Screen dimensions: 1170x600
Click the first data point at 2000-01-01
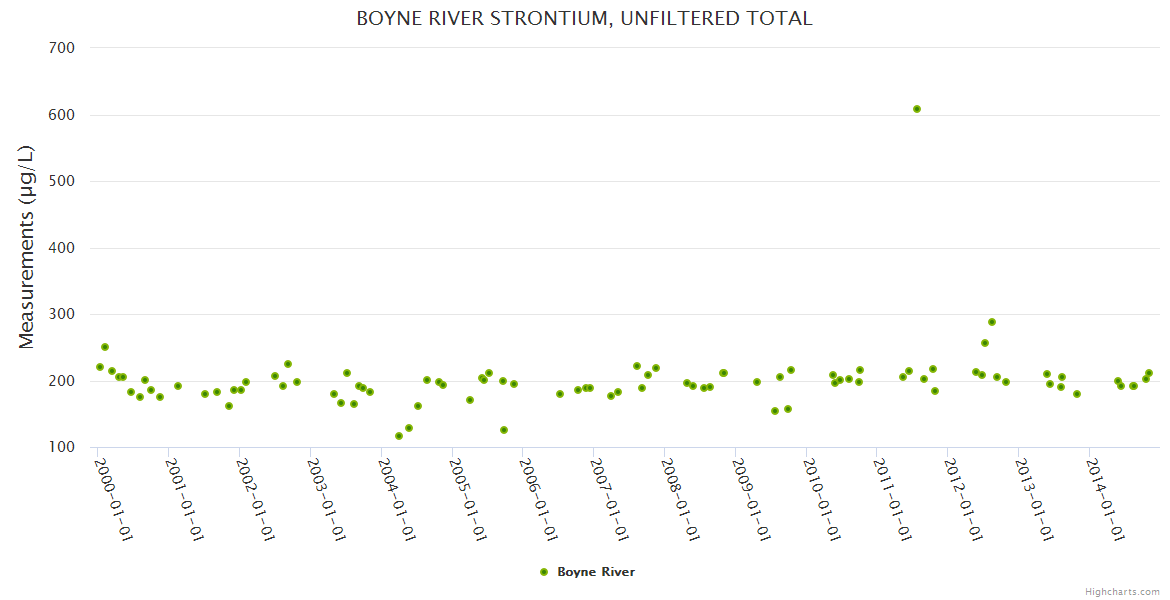click(x=99, y=367)
